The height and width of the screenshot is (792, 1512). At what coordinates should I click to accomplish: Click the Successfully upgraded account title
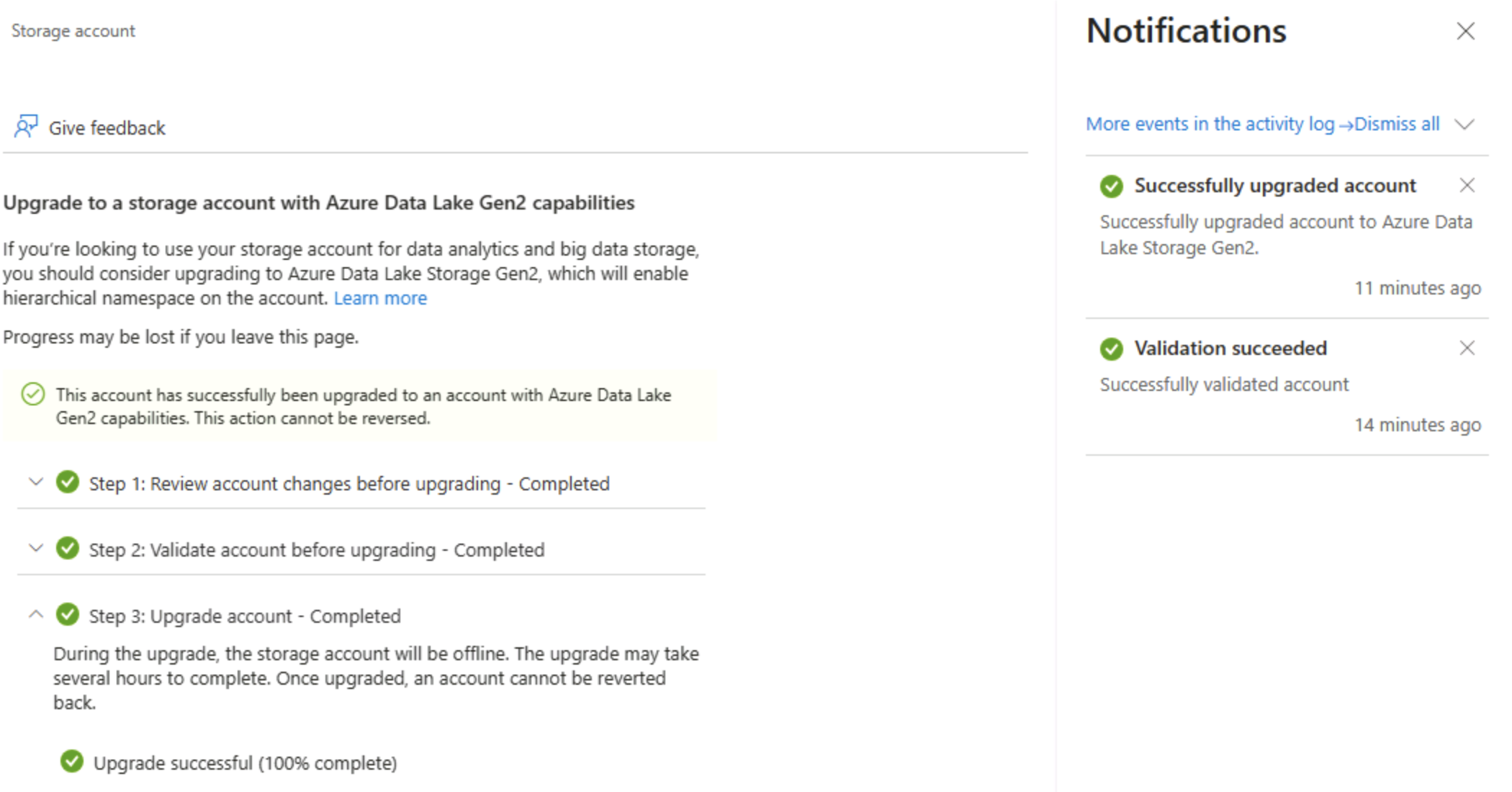point(1274,186)
